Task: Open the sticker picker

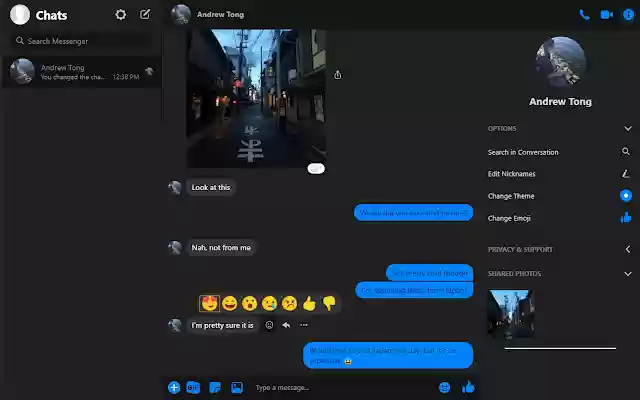Action: coord(215,387)
